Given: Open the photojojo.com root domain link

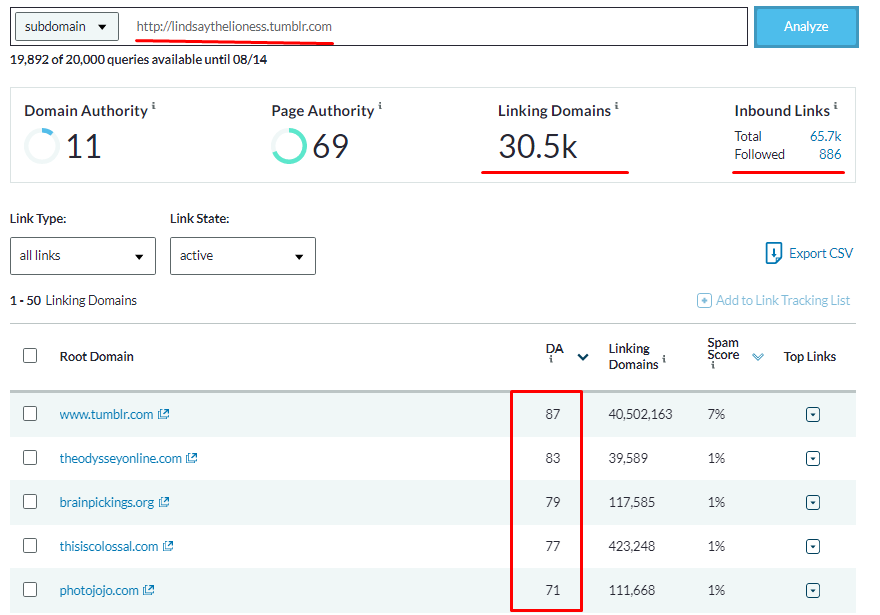Looking at the screenshot, I should (x=99, y=590).
